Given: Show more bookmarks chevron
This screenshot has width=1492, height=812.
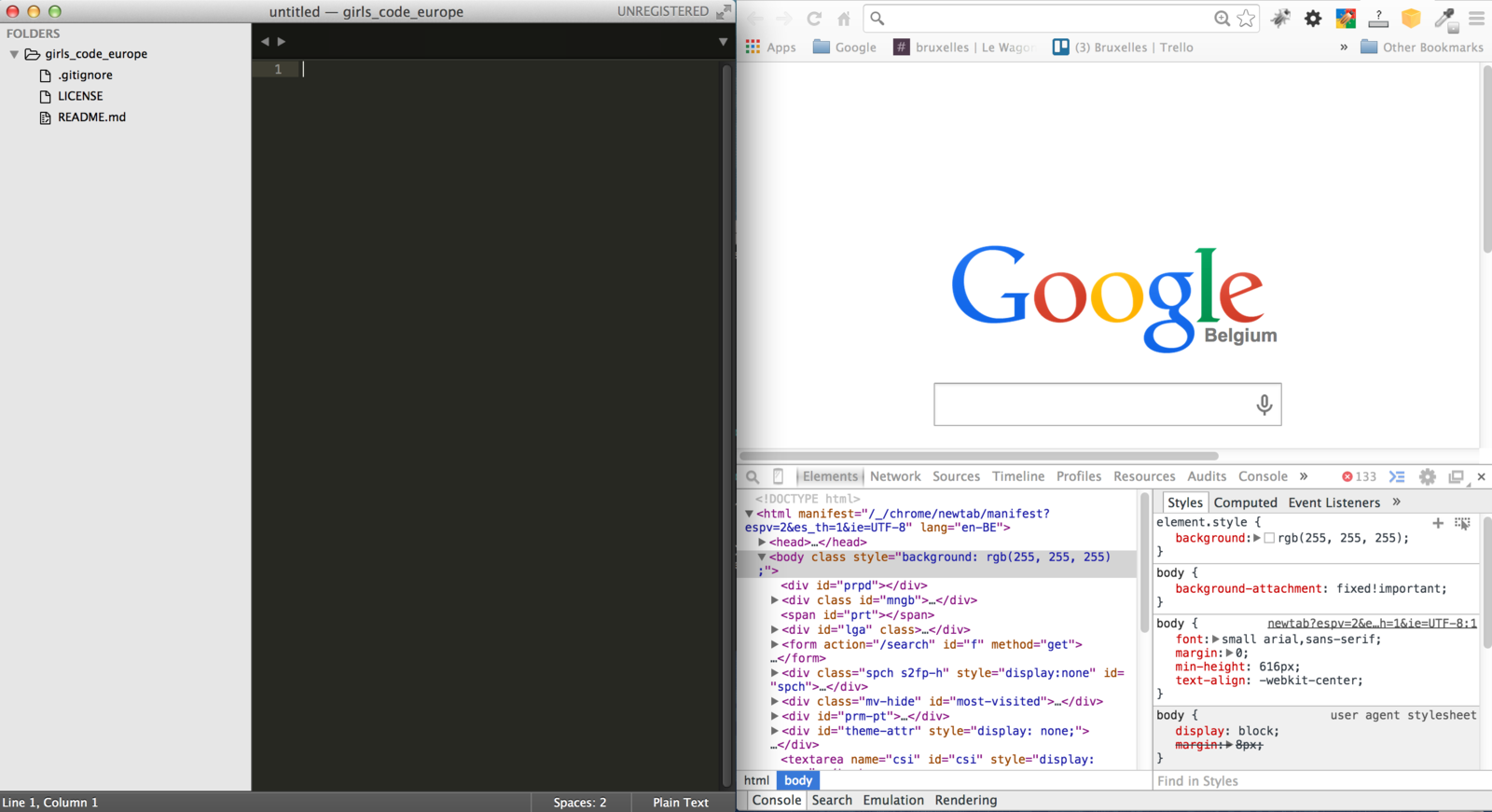Looking at the screenshot, I should (x=1344, y=47).
